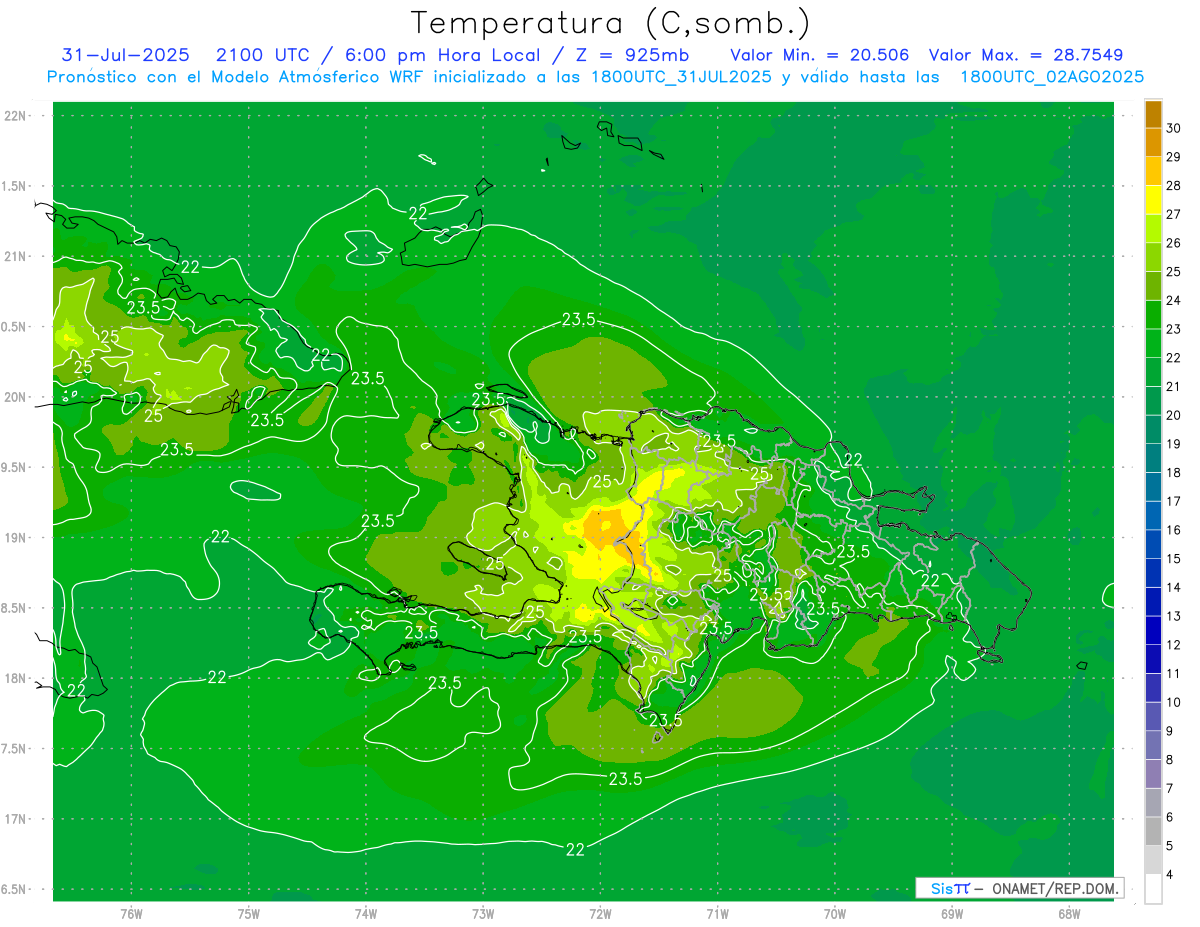Click legend value 20 on color bar
This screenshot has width=1200, height=927.
pos(1174,415)
